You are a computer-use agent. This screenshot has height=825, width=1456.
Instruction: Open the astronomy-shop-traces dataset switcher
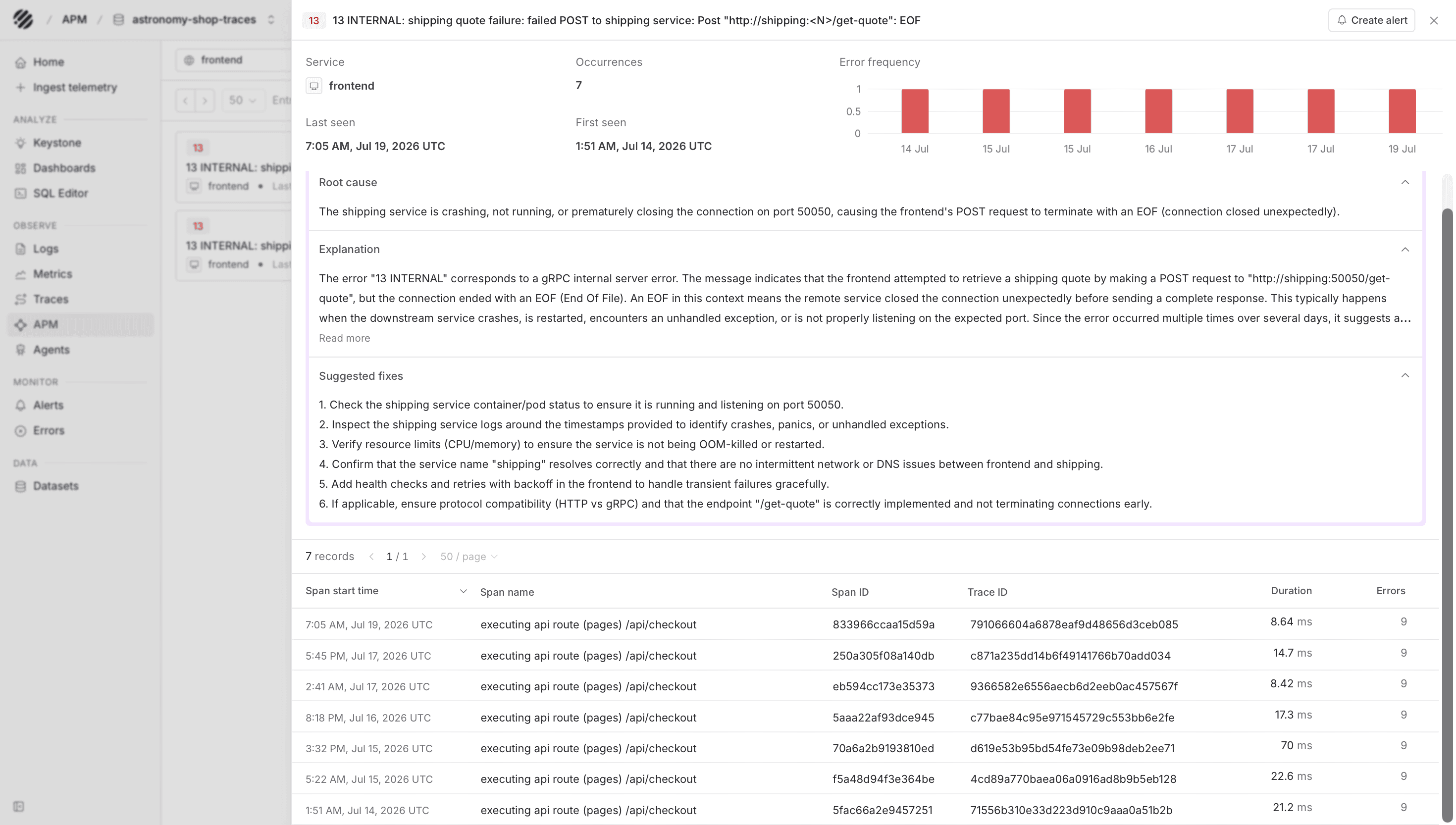(271, 20)
